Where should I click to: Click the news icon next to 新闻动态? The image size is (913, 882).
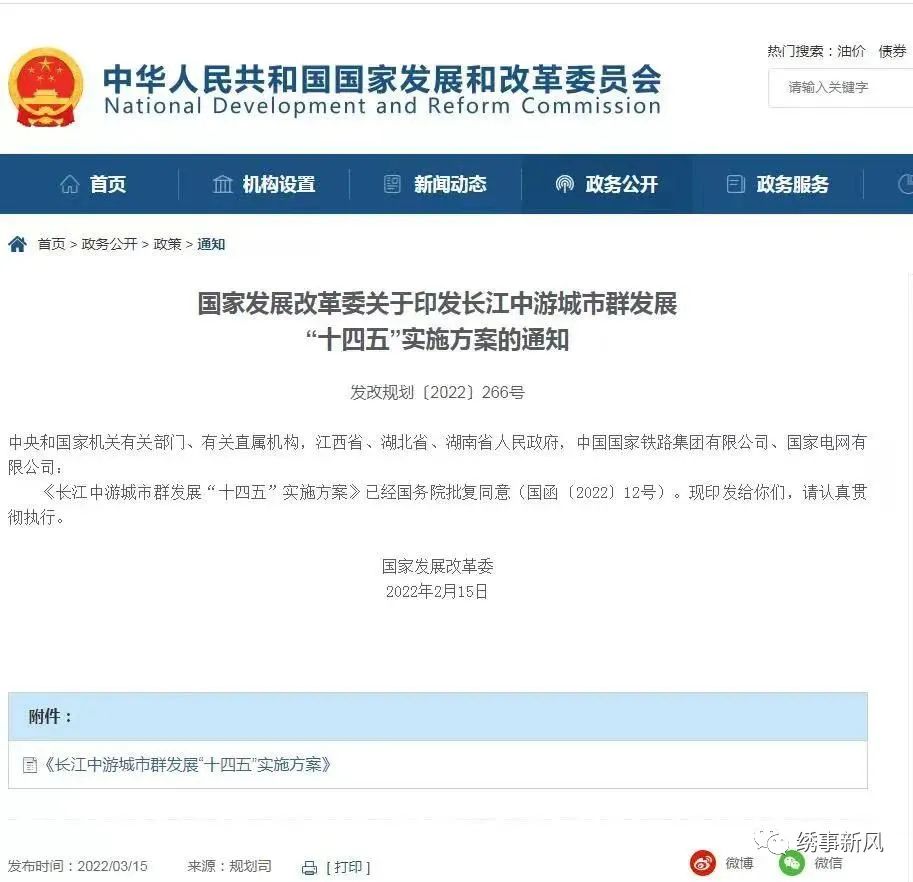click(392, 184)
